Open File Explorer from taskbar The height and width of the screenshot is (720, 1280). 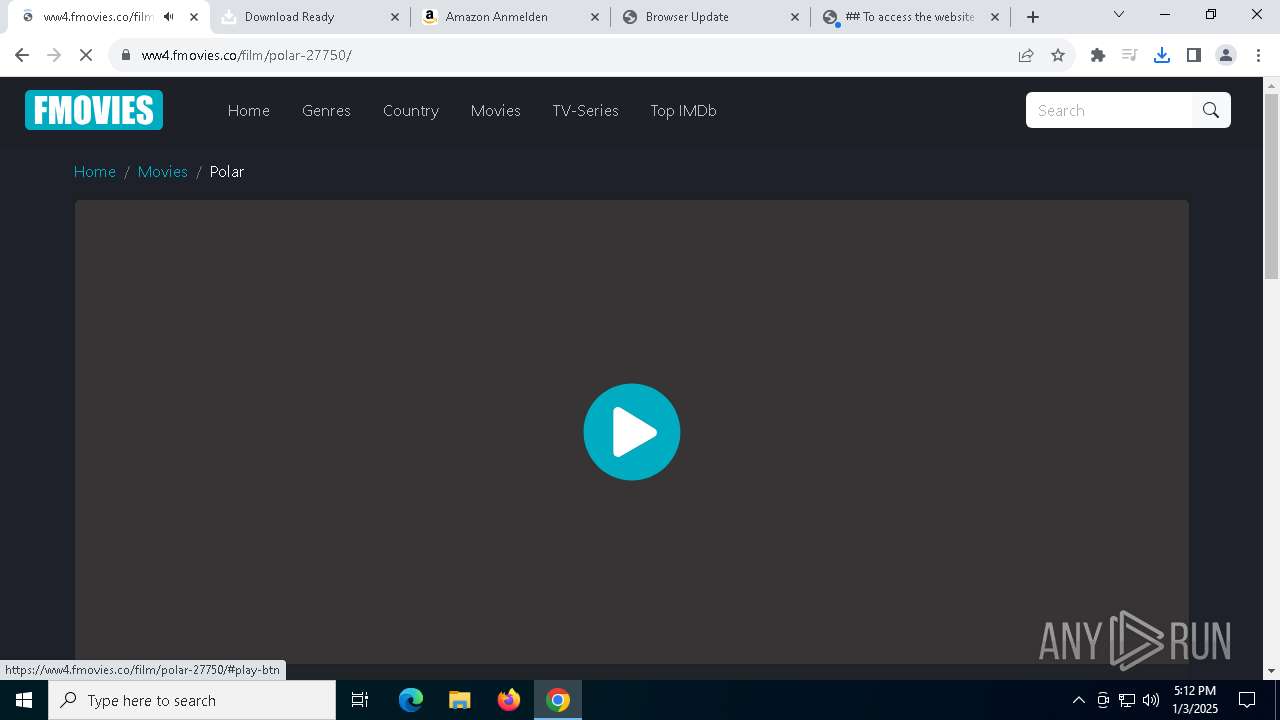point(460,700)
